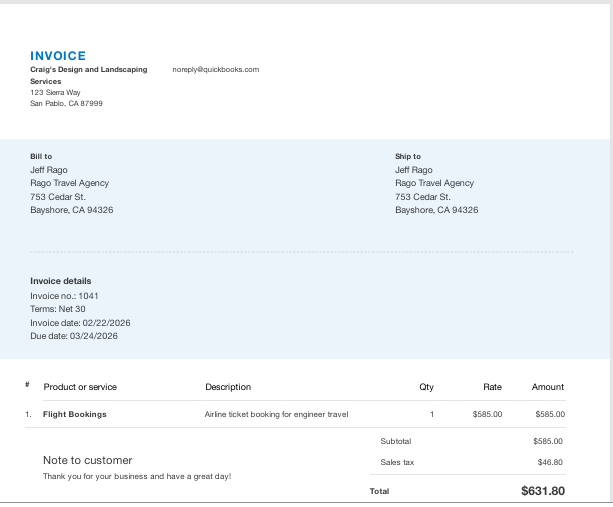Click the Amount column header

(548, 387)
